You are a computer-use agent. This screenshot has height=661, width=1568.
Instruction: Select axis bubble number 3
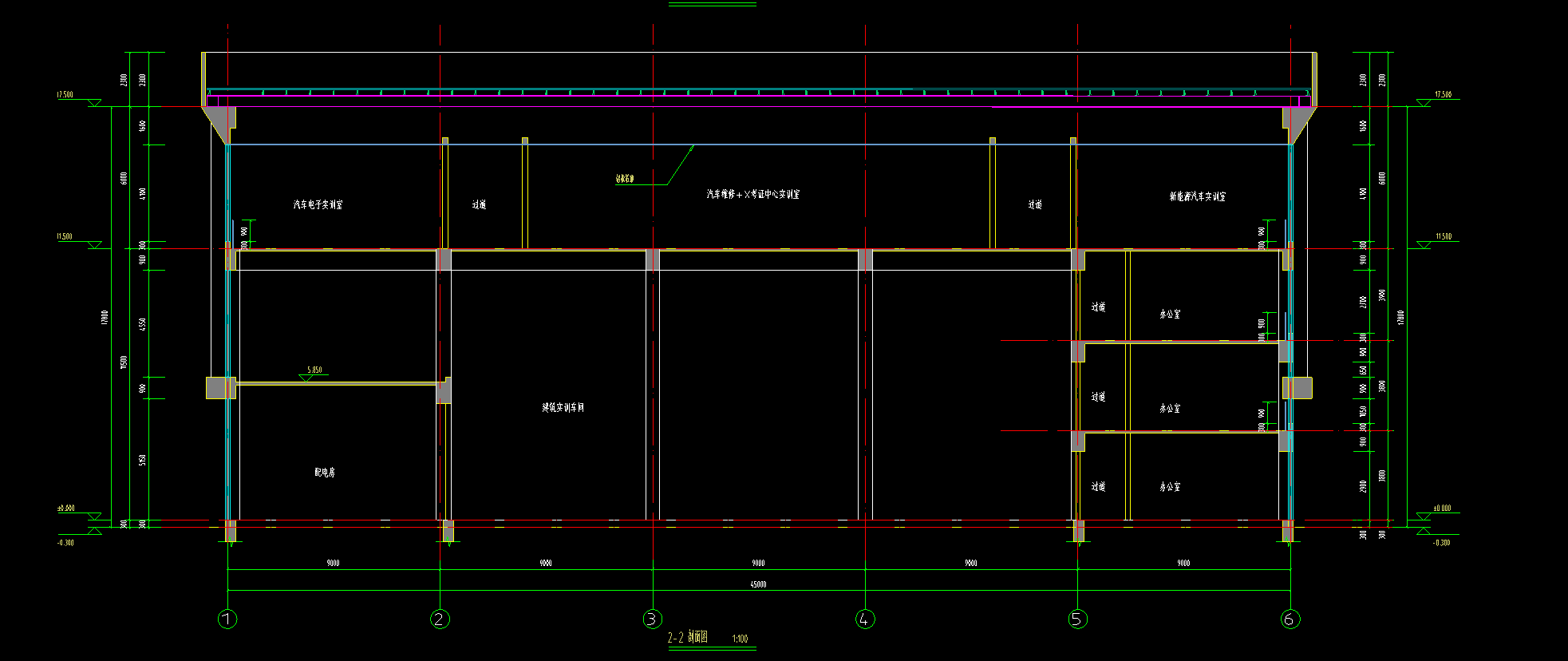click(x=653, y=619)
